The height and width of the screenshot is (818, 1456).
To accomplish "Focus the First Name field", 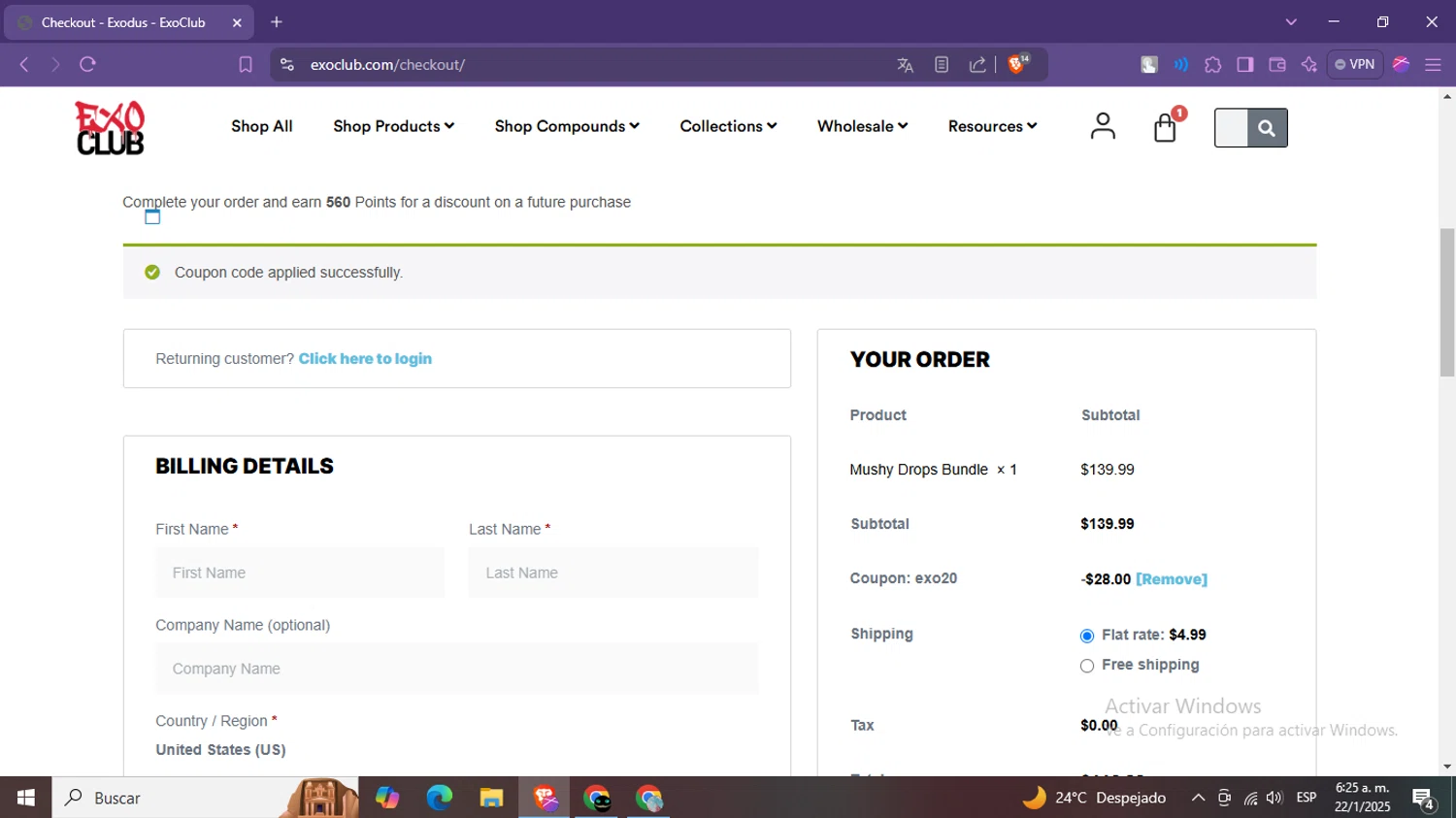I will [x=300, y=573].
